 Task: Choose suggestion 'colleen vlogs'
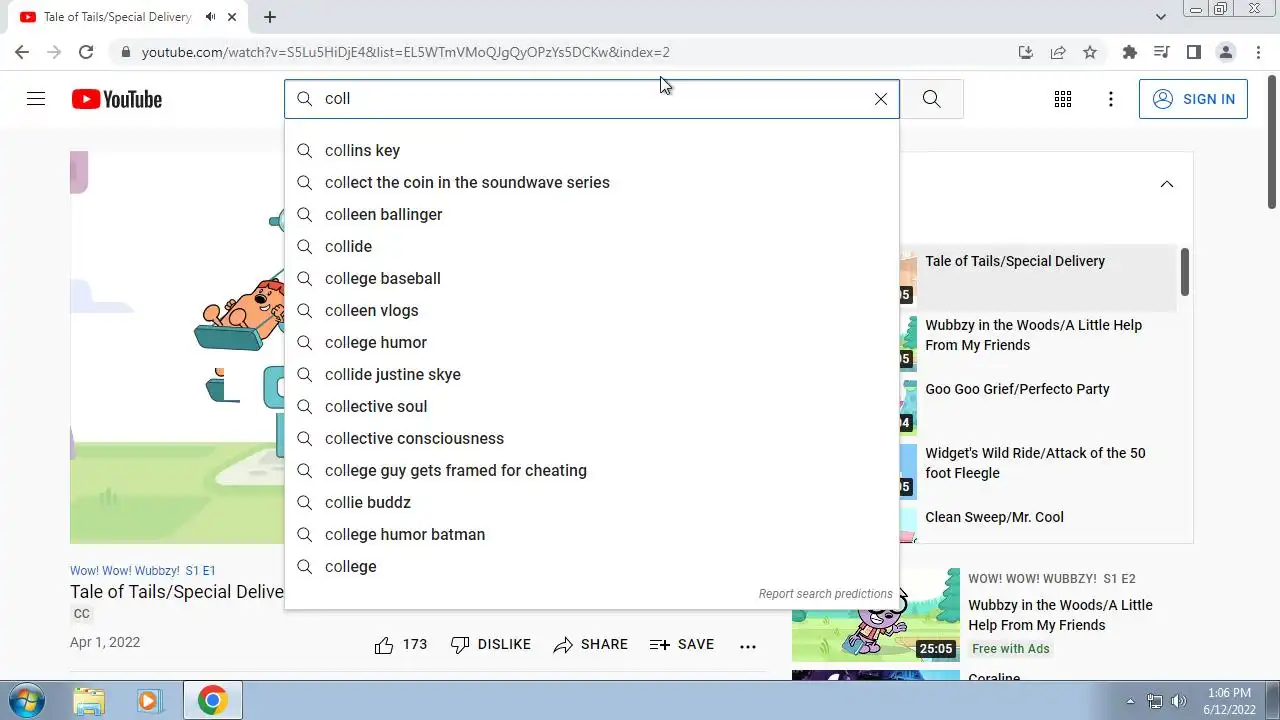click(x=592, y=310)
